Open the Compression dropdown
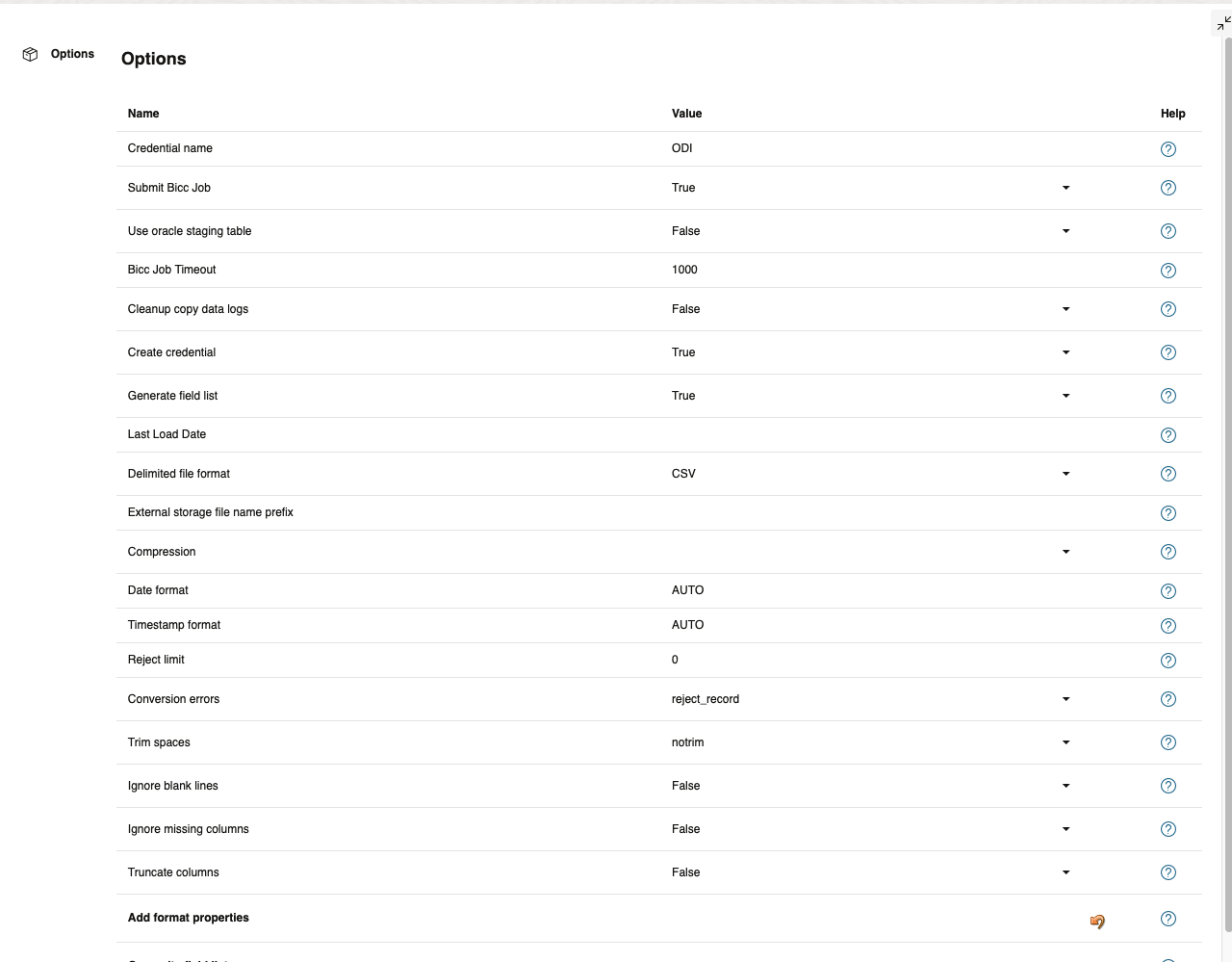The image size is (1232, 962). [1065, 552]
